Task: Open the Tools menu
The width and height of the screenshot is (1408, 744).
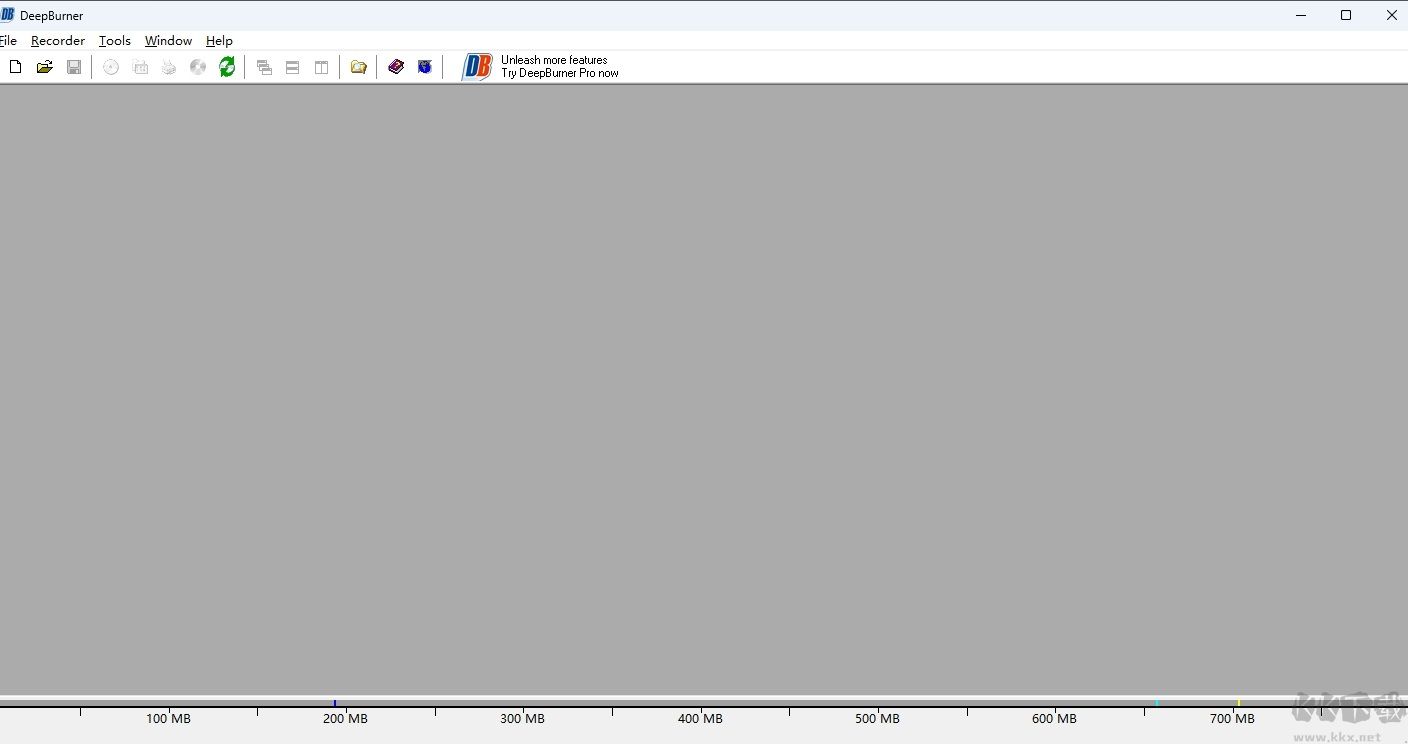Action: (115, 41)
